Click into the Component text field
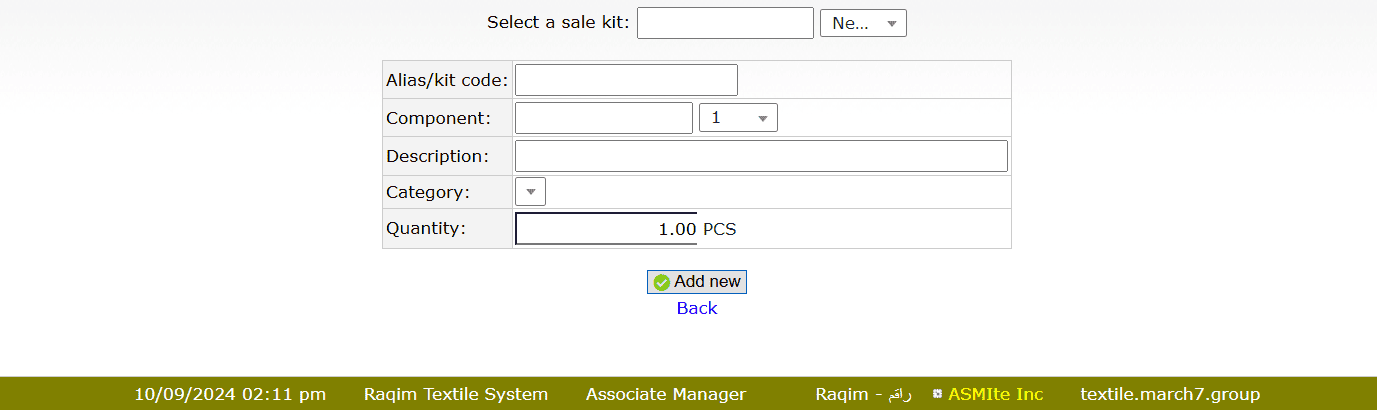The width and height of the screenshot is (1377, 410). click(x=603, y=118)
